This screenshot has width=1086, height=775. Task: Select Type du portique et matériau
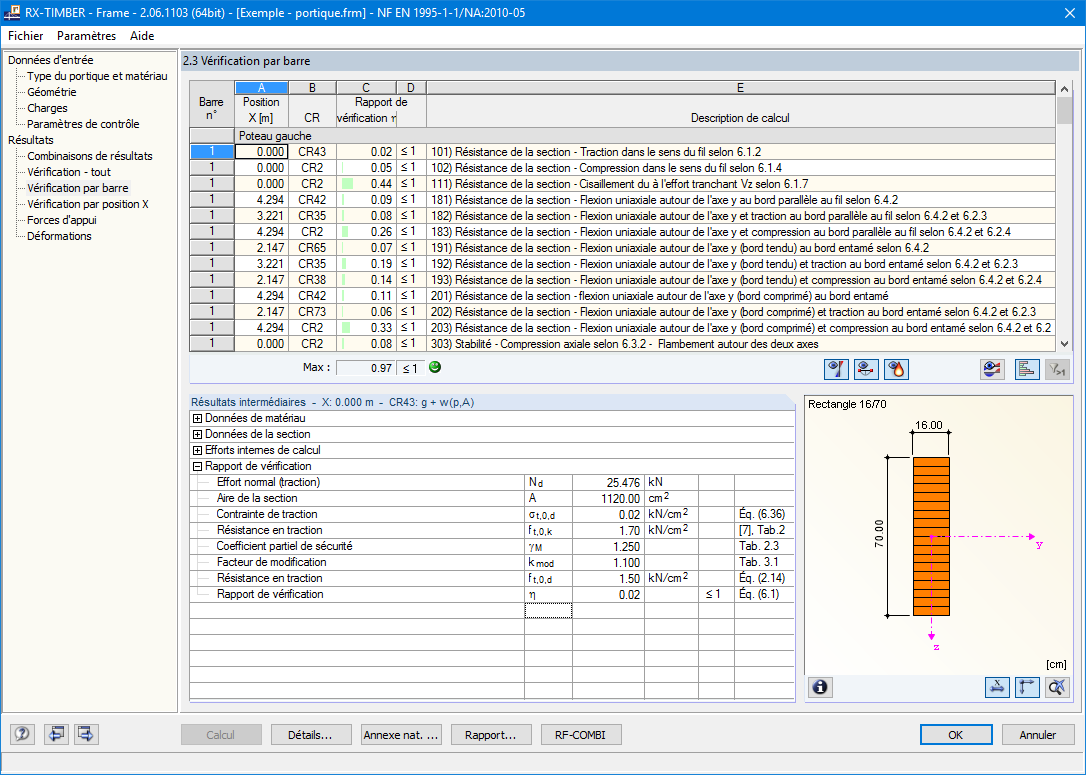pos(97,76)
